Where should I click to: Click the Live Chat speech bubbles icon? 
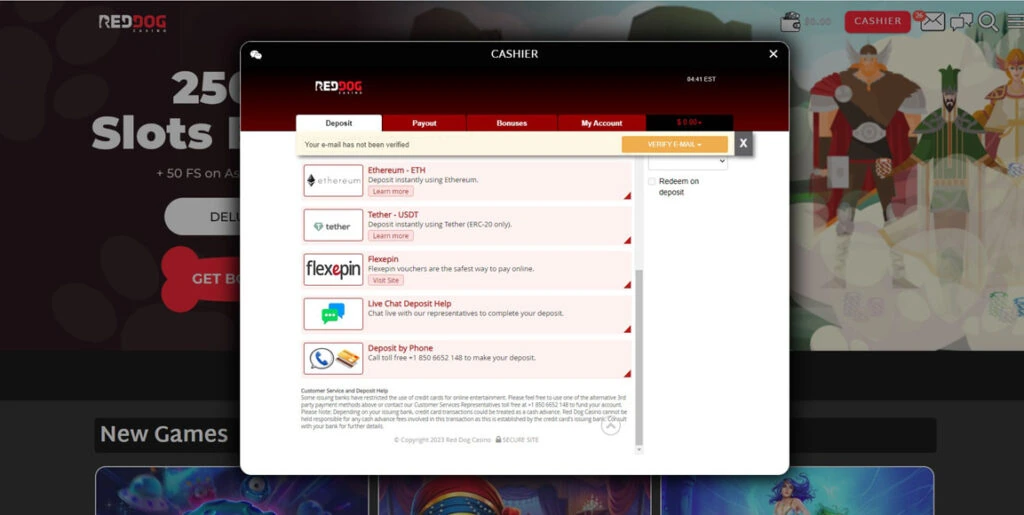[x=333, y=314]
